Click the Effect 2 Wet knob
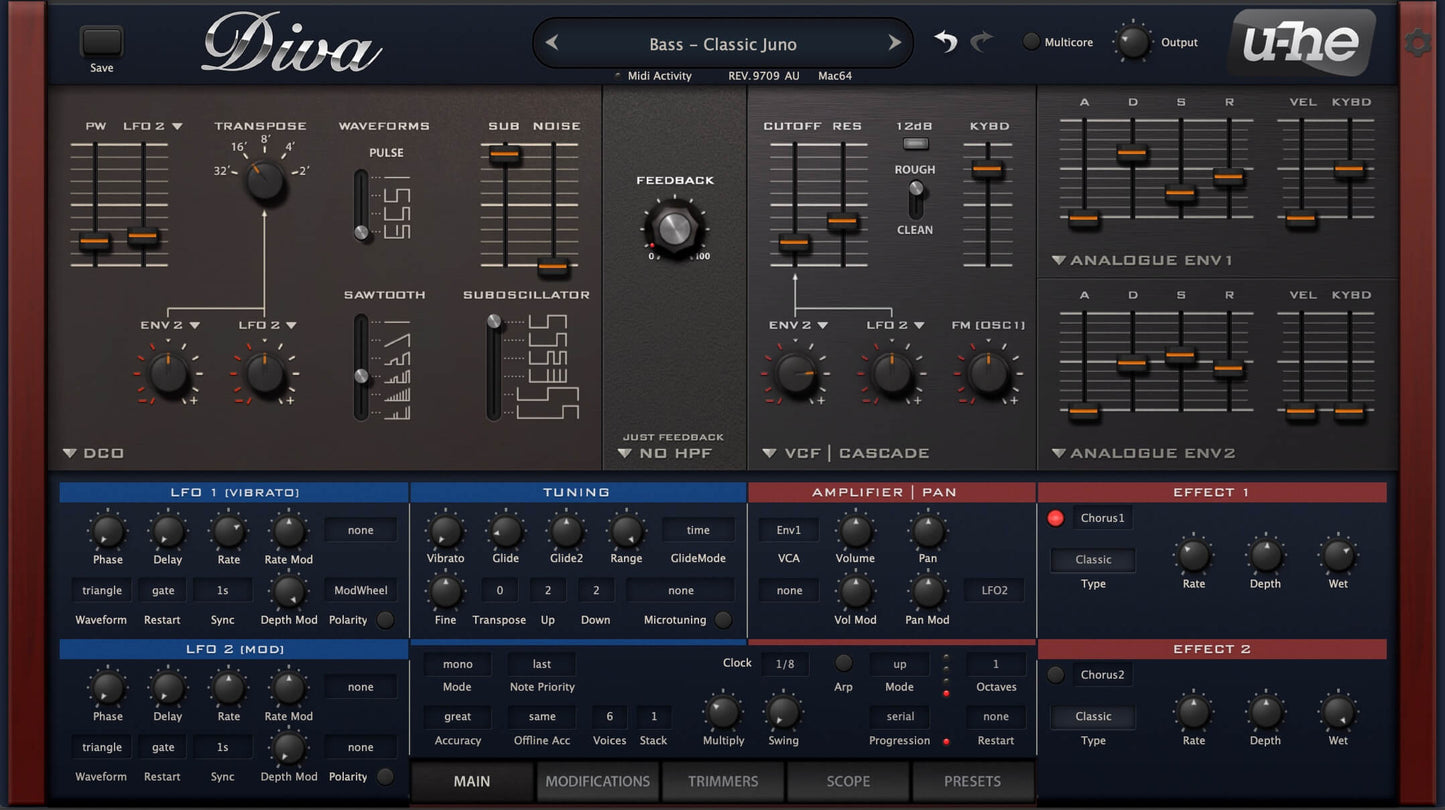Viewport: 1445px width, 810px height. [x=1338, y=711]
